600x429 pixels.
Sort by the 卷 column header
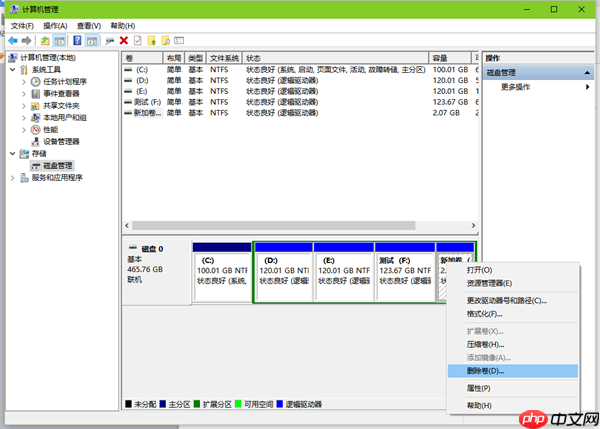point(142,58)
